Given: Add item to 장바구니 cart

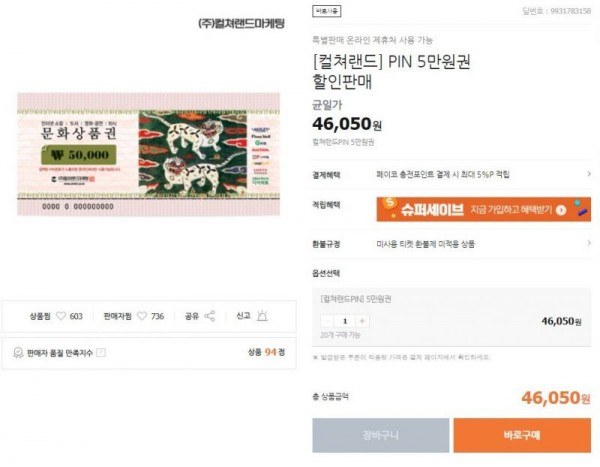Looking at the screenshot, I should coord(381,435).
